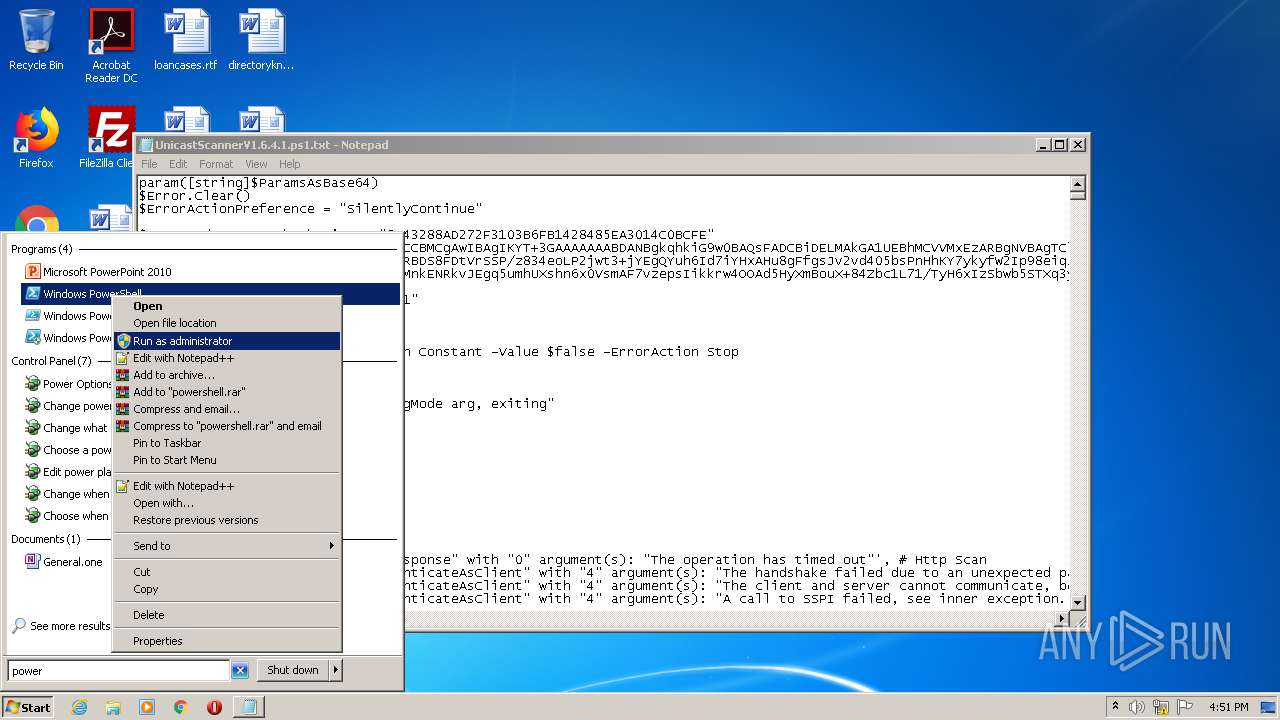
Task: Open Notepad File menu
Action: (149, 164)
